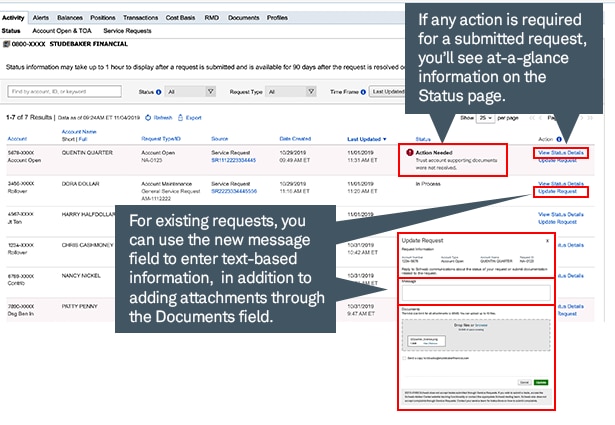Click the Message text field
The height and width of the screenshot is (425, 615).
click(476, 292)
